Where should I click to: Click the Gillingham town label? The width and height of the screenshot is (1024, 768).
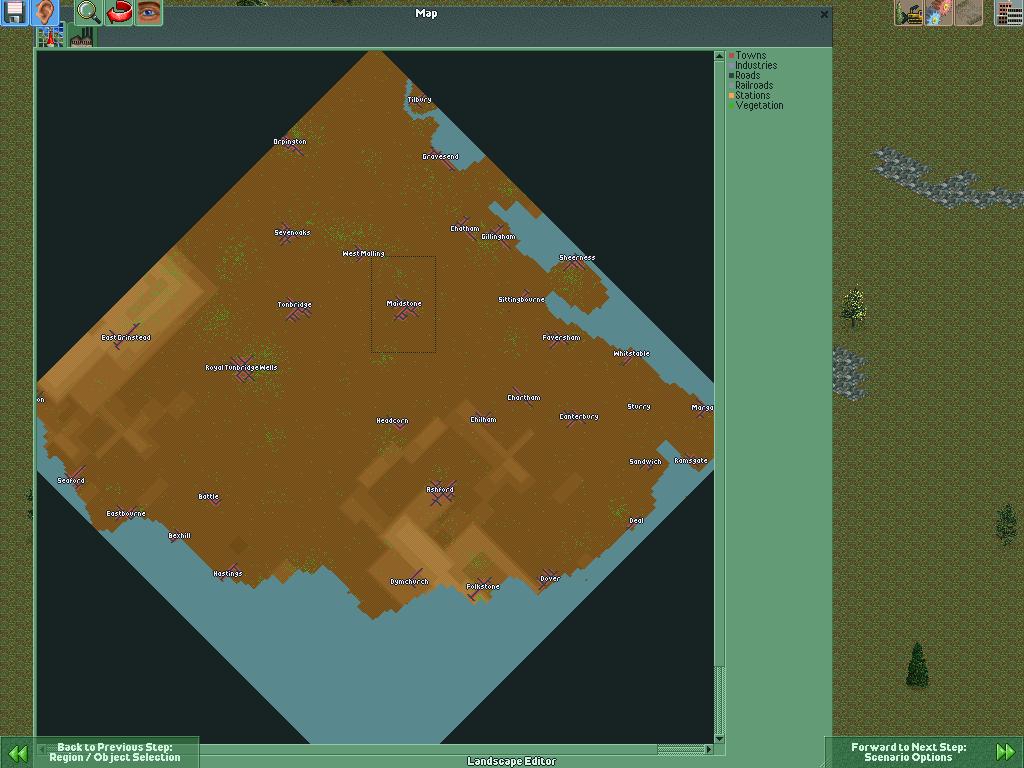point(498,236)
